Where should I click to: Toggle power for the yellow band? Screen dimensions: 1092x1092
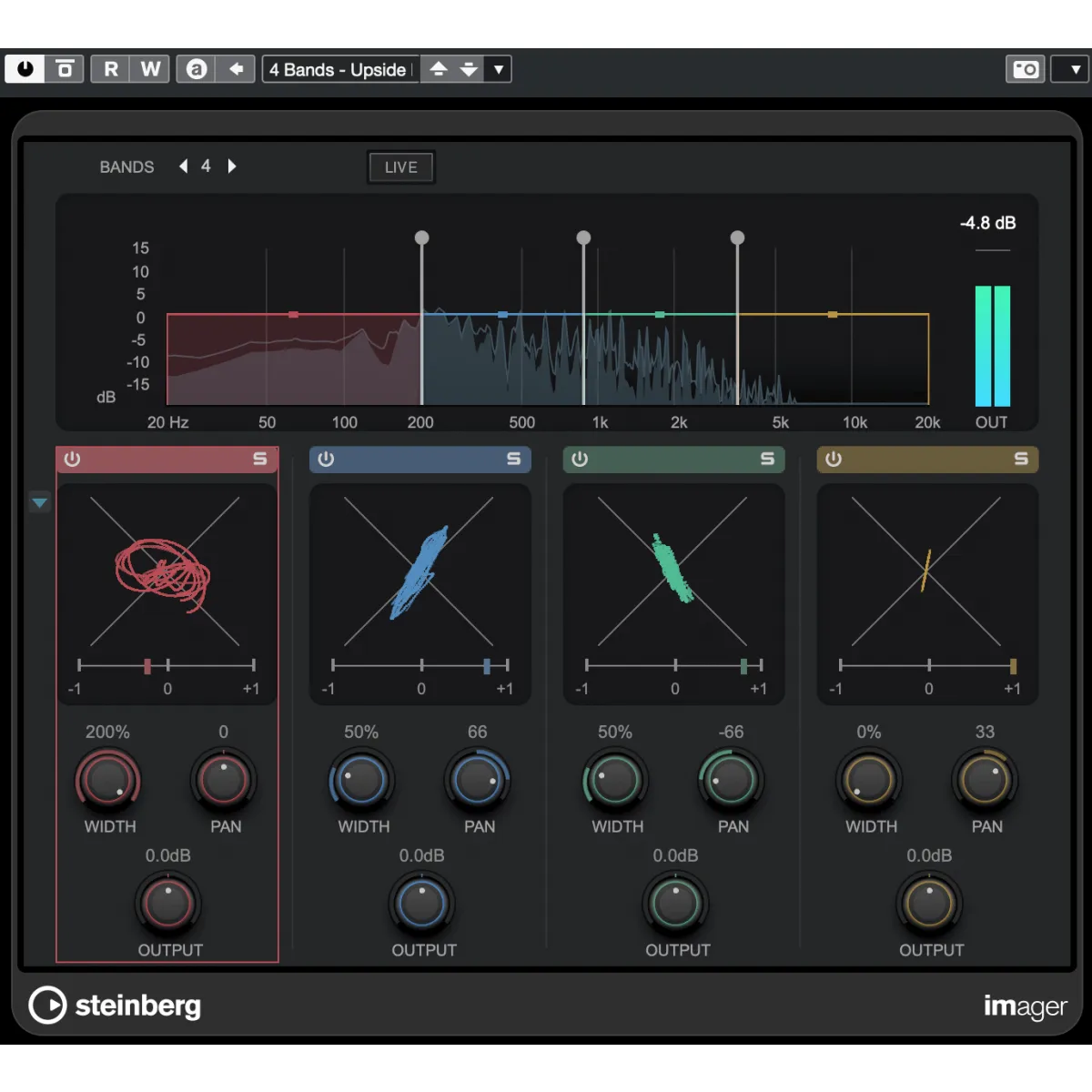tap(834, 460)
